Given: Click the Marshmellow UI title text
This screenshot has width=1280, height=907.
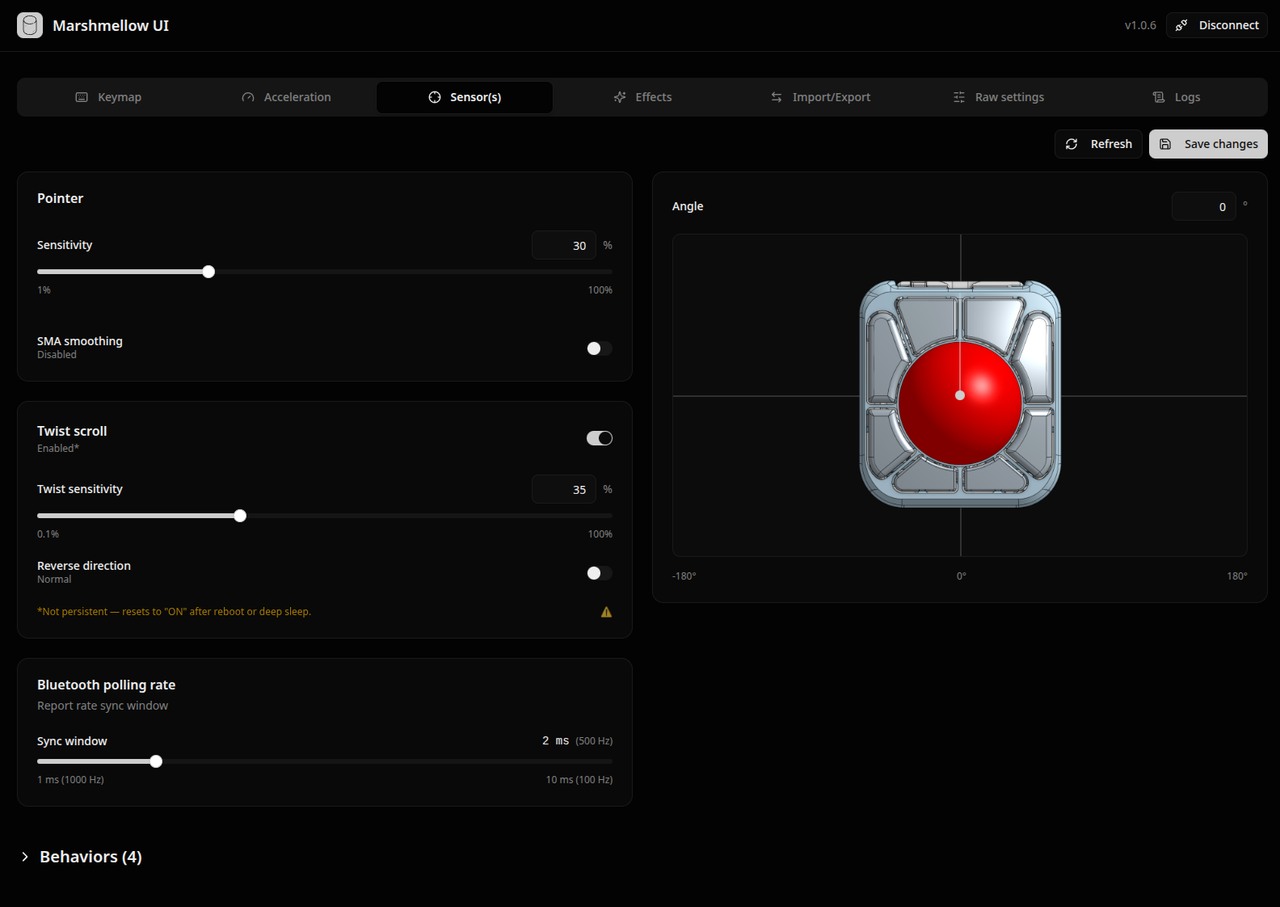Looking at the screenshot, I should (110, 25).
